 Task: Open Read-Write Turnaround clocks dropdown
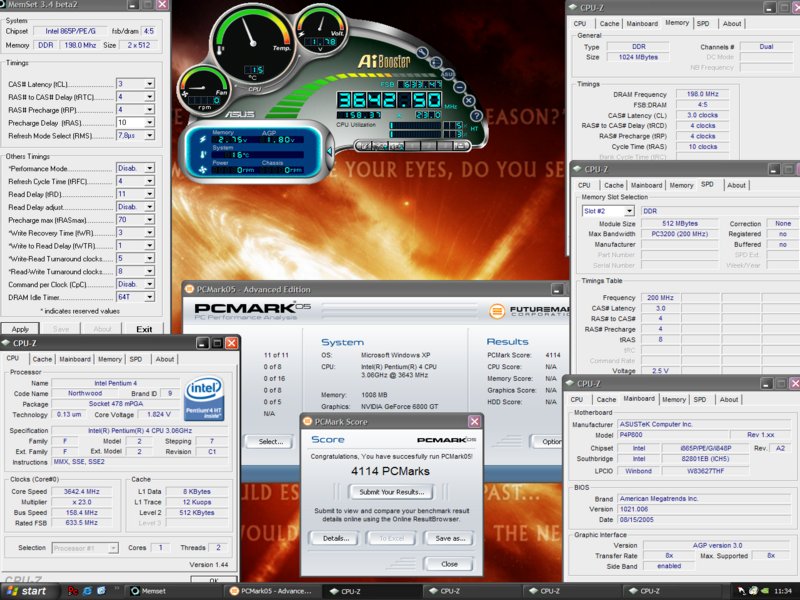[x=149, y=271]
